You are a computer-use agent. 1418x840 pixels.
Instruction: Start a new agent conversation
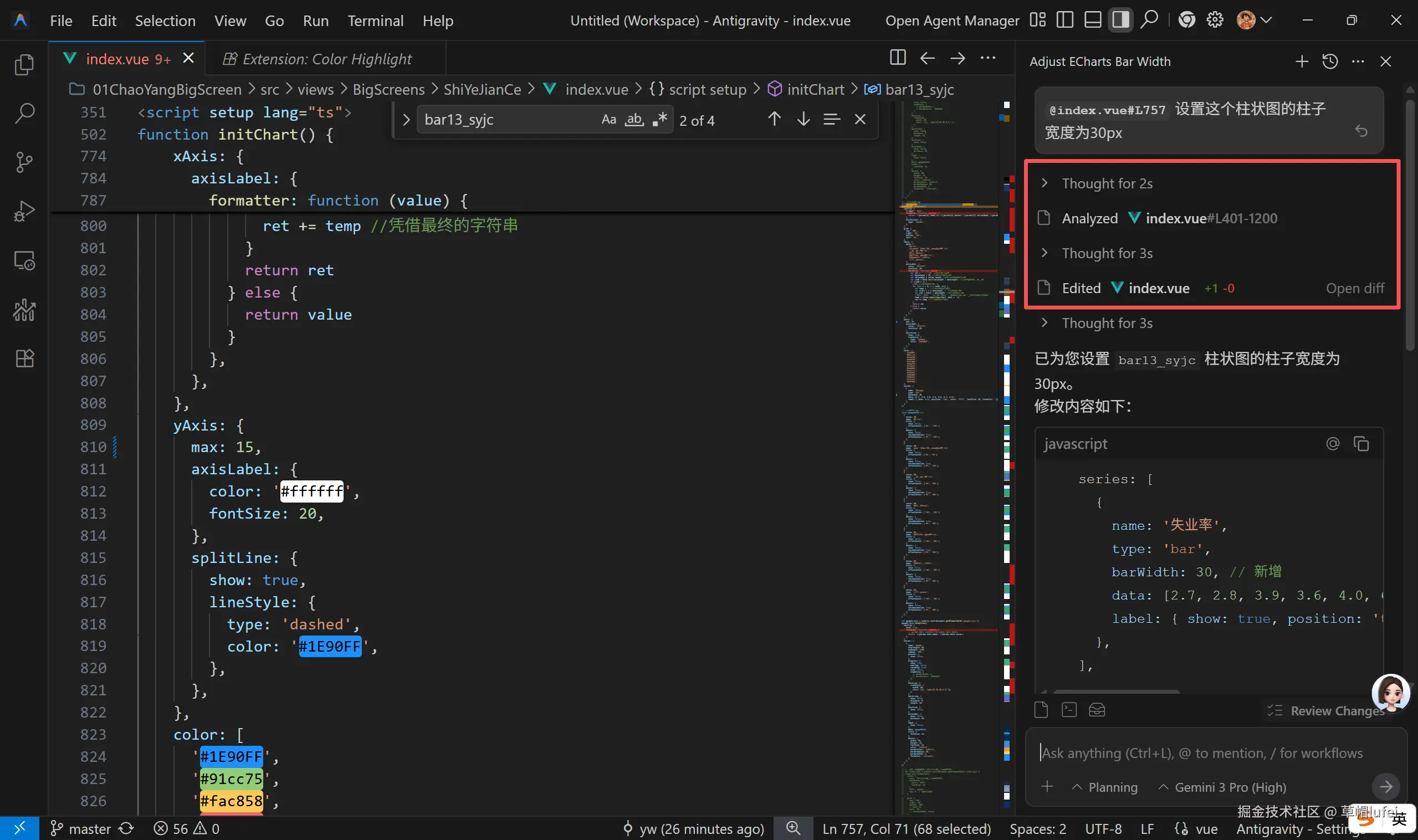(1302, 61)
